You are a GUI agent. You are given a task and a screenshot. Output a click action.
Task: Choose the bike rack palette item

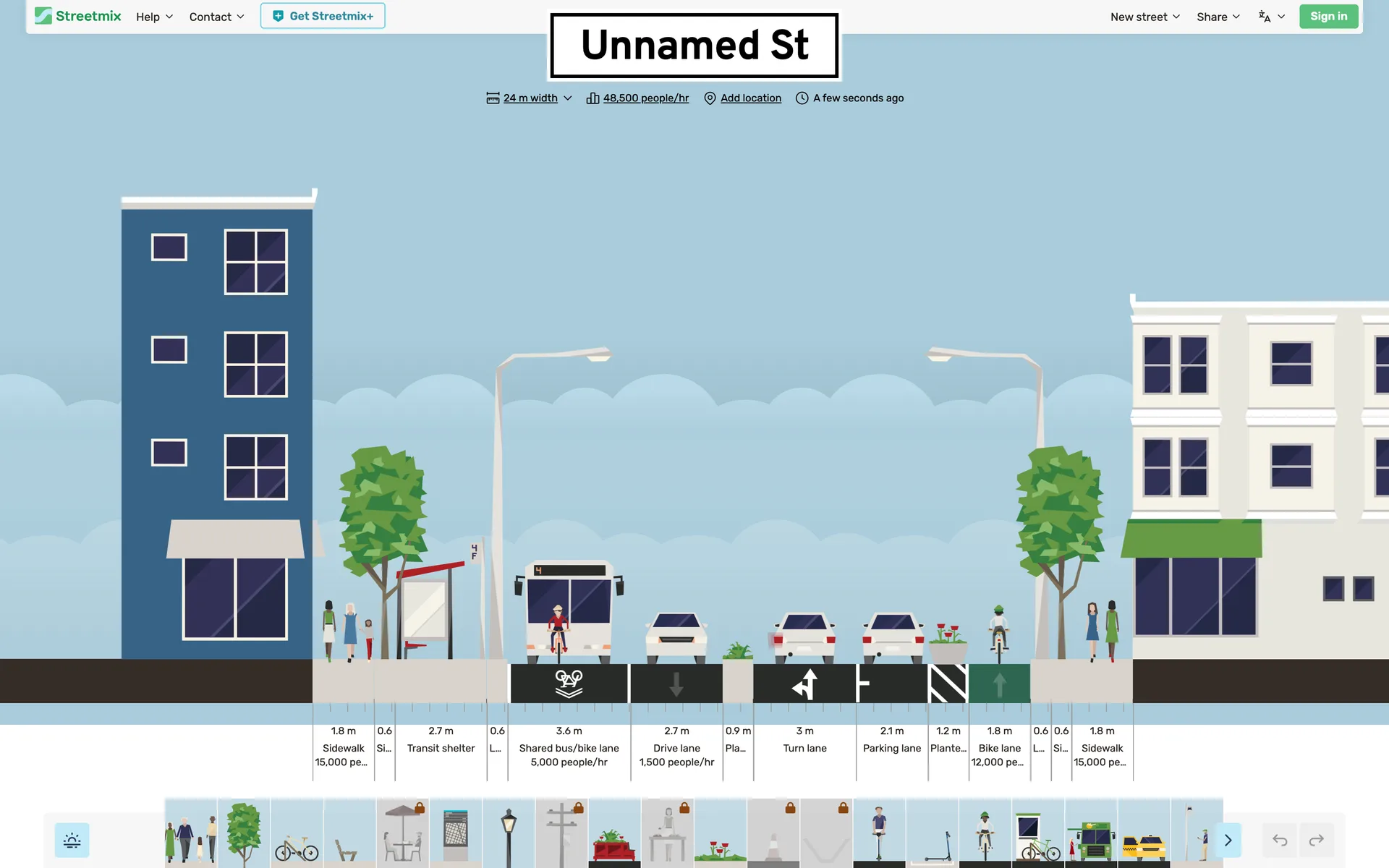click(x=297, y=833)
